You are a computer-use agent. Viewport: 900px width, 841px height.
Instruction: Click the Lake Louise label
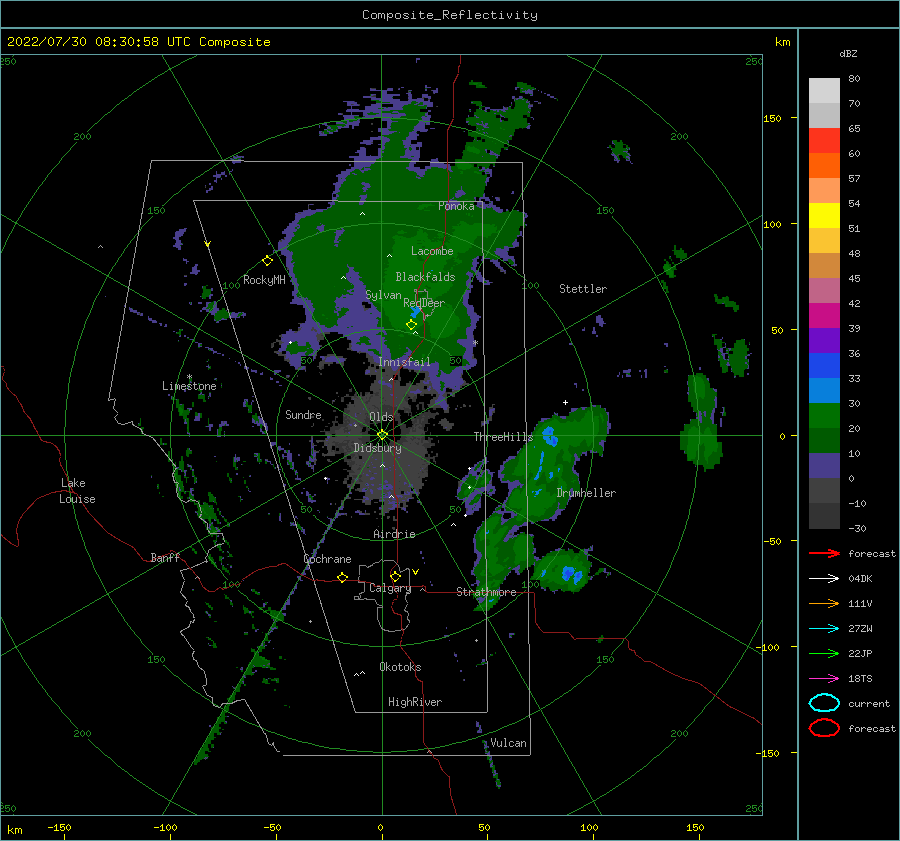(x=77, y=491)
